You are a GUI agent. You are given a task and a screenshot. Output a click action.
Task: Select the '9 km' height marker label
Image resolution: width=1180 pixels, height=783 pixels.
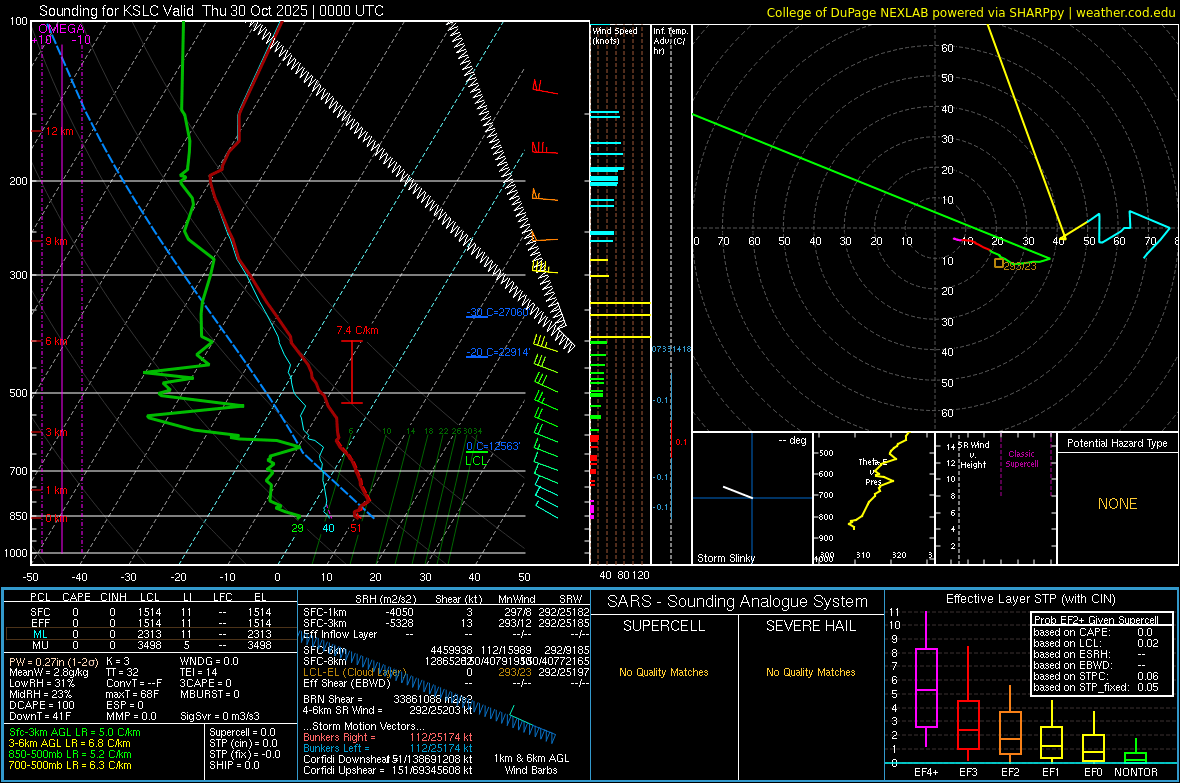tap(56, 241)
